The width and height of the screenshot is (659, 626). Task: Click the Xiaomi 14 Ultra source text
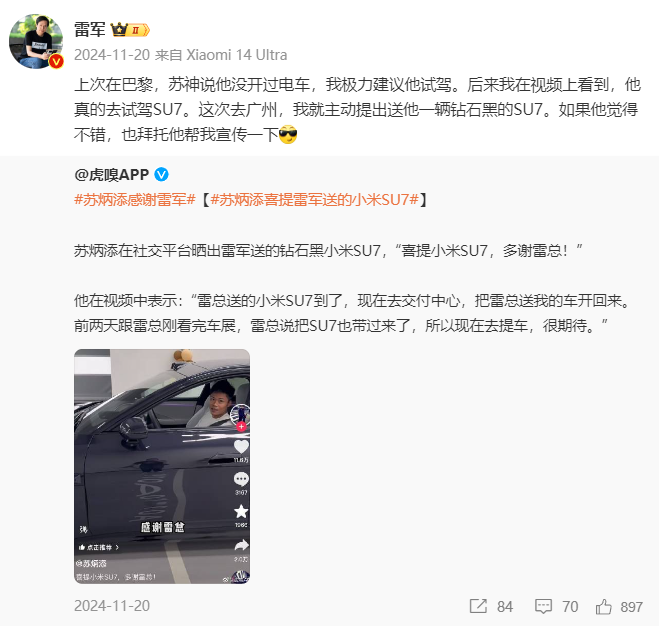(x=237, y=55)
